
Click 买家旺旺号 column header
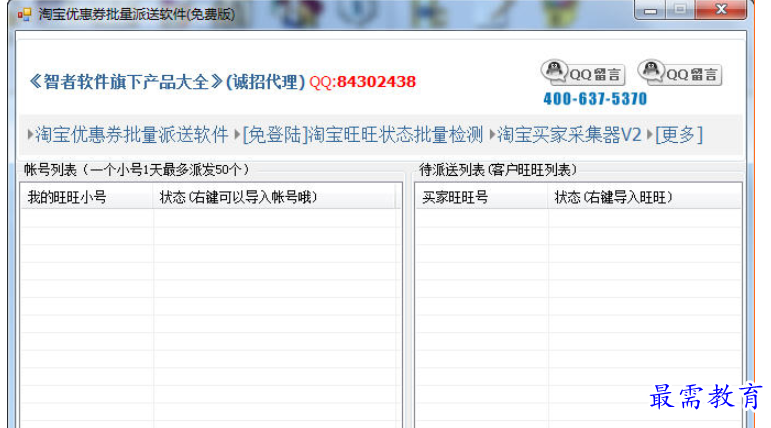point(482,197)
